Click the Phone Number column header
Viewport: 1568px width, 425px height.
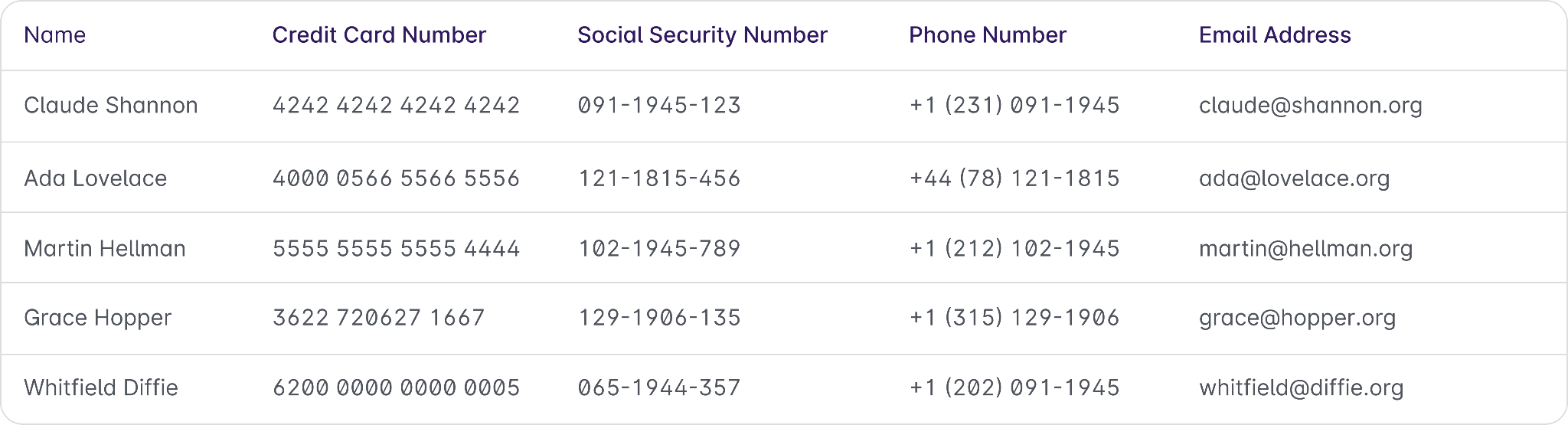pyautogui.click(x=987, y=35)
